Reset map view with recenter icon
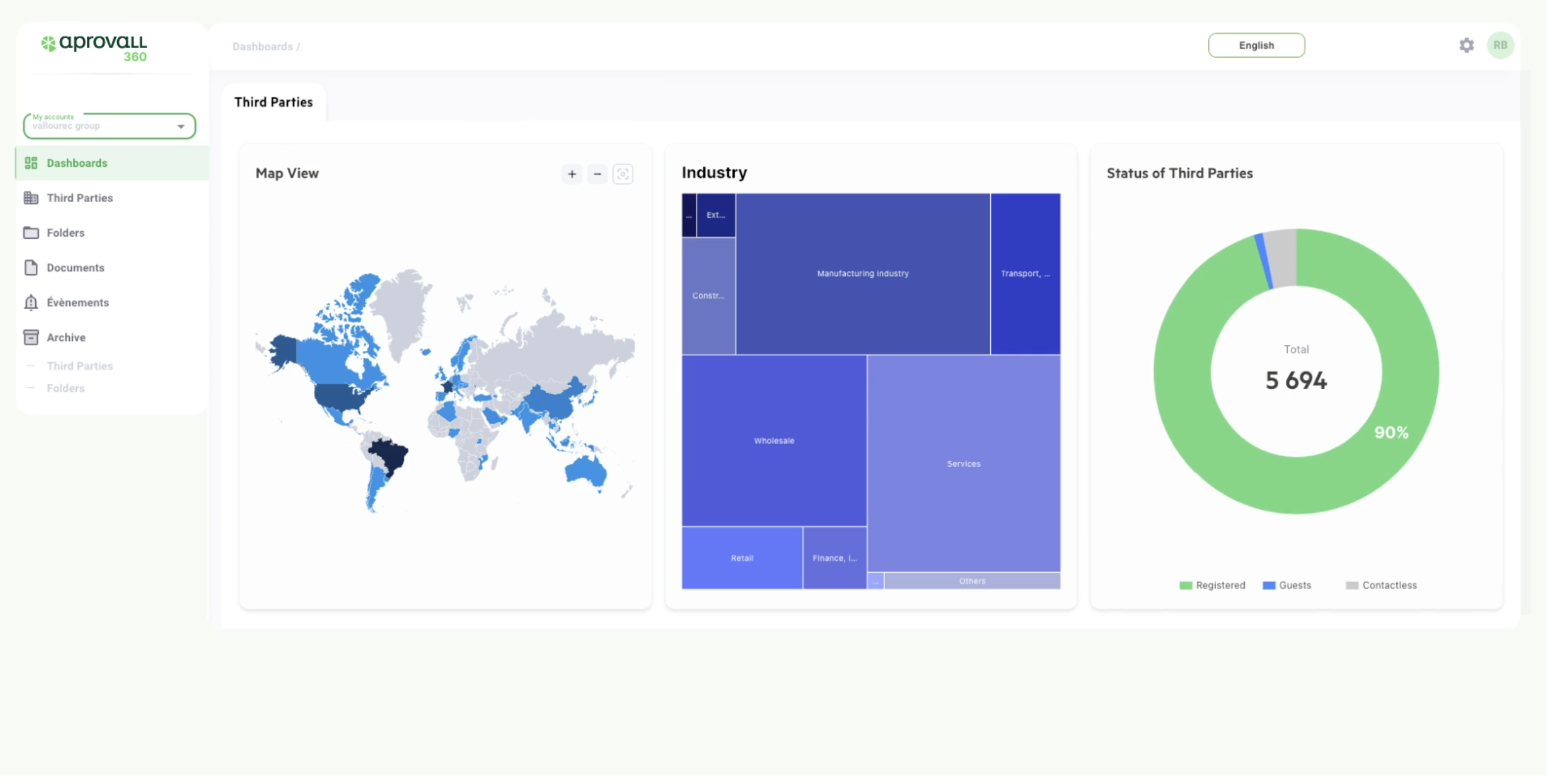 click(x=622, y=174)
